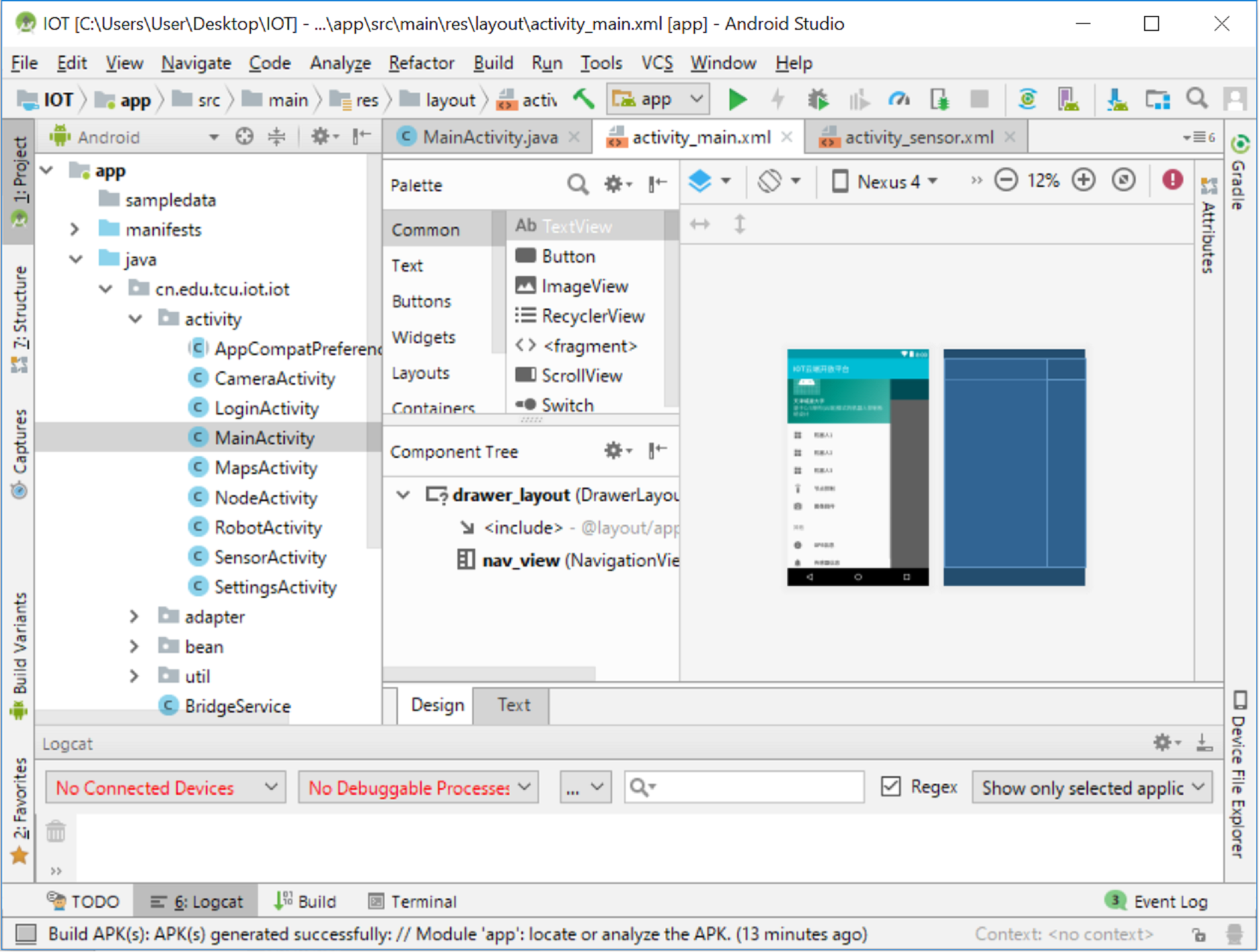The image size is (1259, 952).
Task: Open Palette gear settings
Action: click(x=618, y=184)
